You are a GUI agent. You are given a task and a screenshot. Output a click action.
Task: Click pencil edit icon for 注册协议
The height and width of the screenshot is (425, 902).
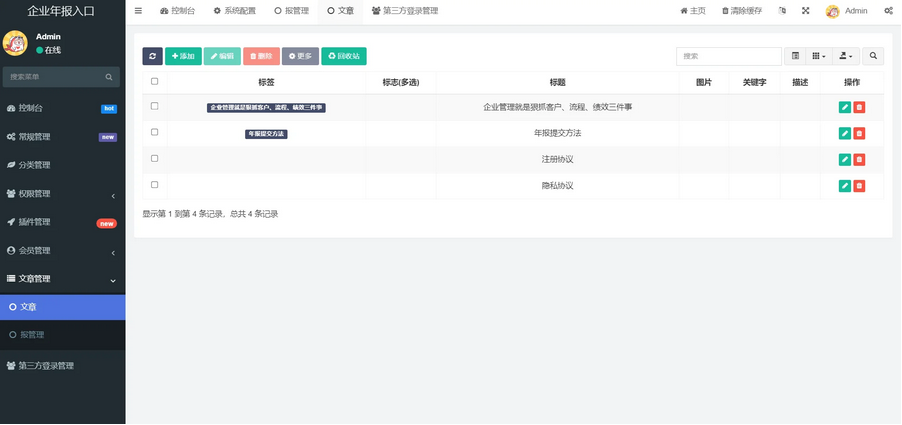pos(844,159)
